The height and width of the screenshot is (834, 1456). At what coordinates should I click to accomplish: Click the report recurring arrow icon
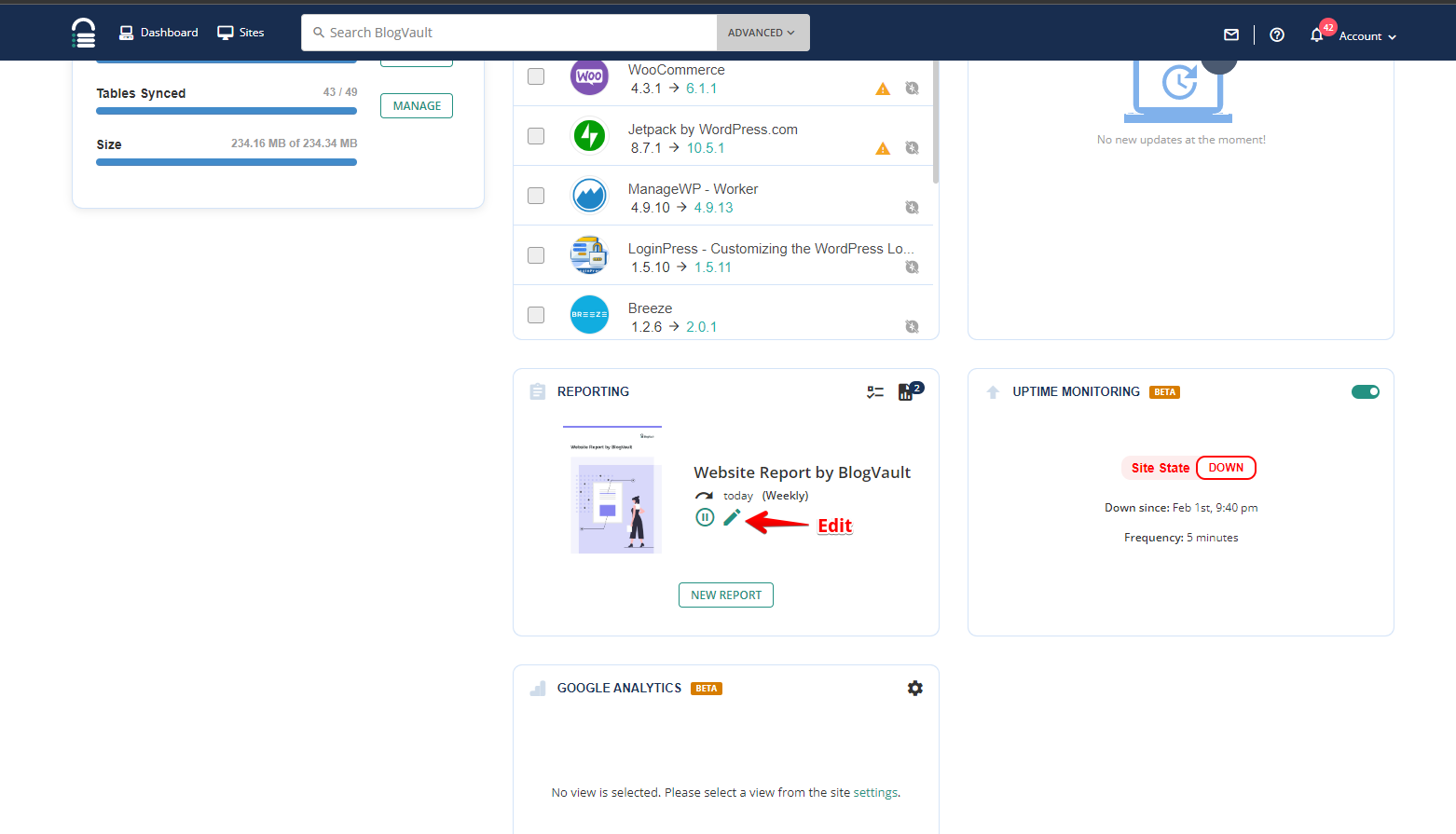click(704, 496)
